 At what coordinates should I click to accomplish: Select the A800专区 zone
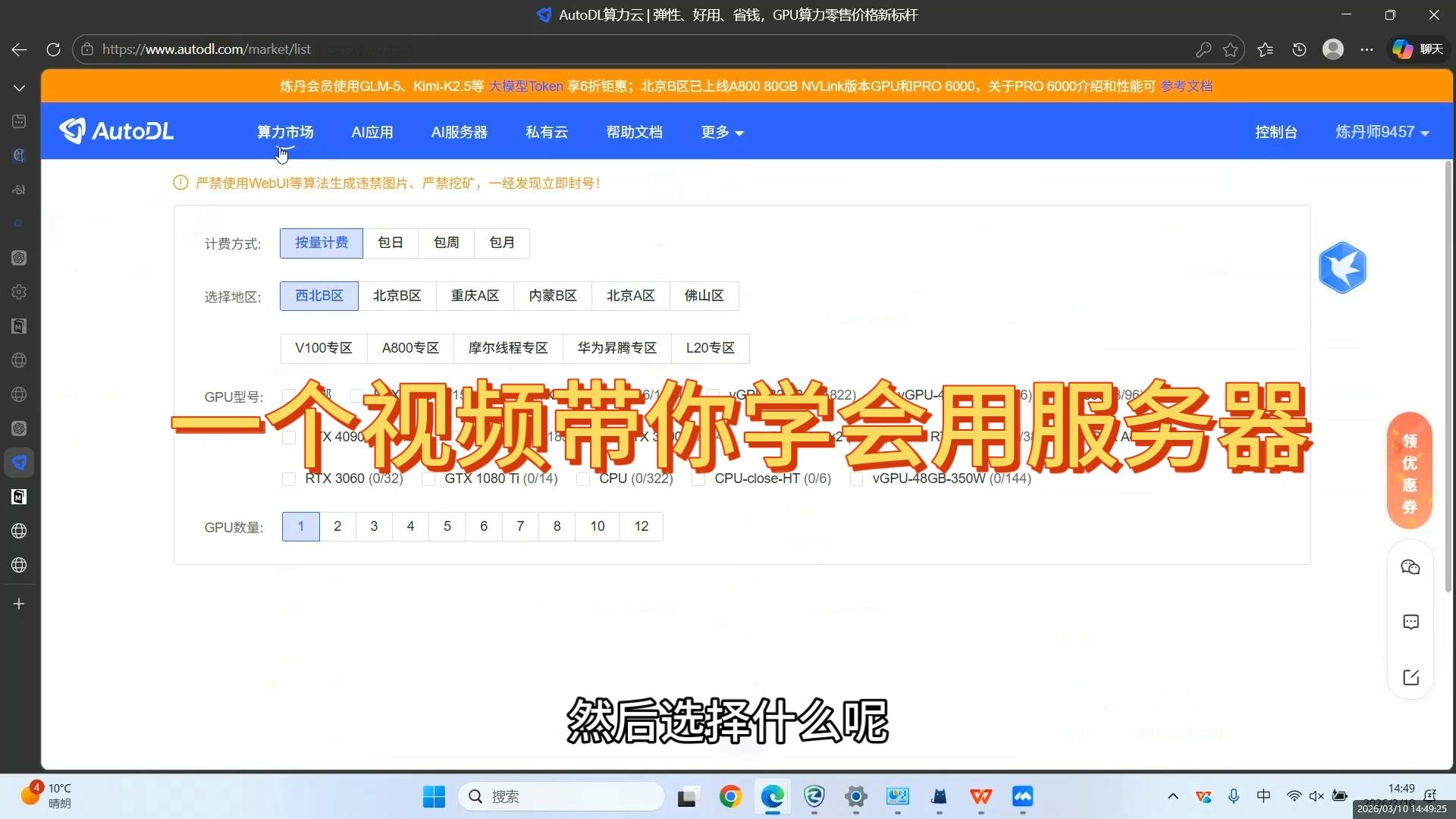click(410, 348)
